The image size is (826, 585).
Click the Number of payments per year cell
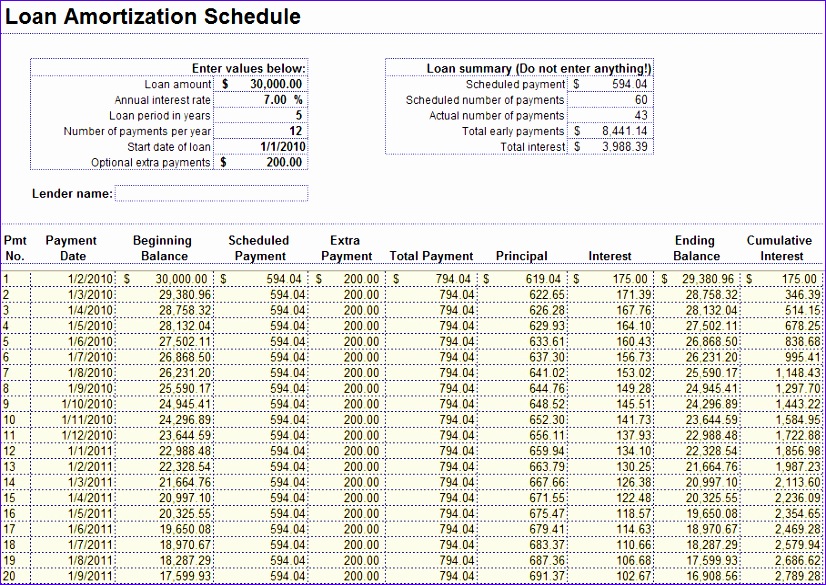point(260,131)
